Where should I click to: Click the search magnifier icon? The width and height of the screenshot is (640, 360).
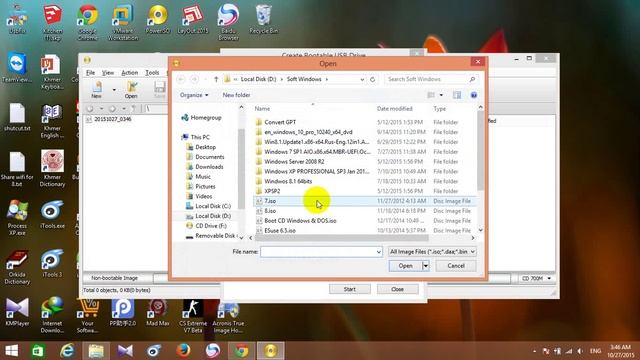pyautogui.click(x=472, y=79)
